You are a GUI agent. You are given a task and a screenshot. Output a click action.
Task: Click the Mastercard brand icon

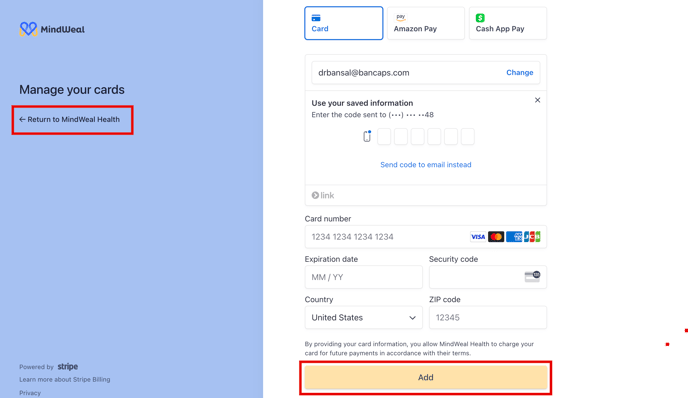coord(496,237)
